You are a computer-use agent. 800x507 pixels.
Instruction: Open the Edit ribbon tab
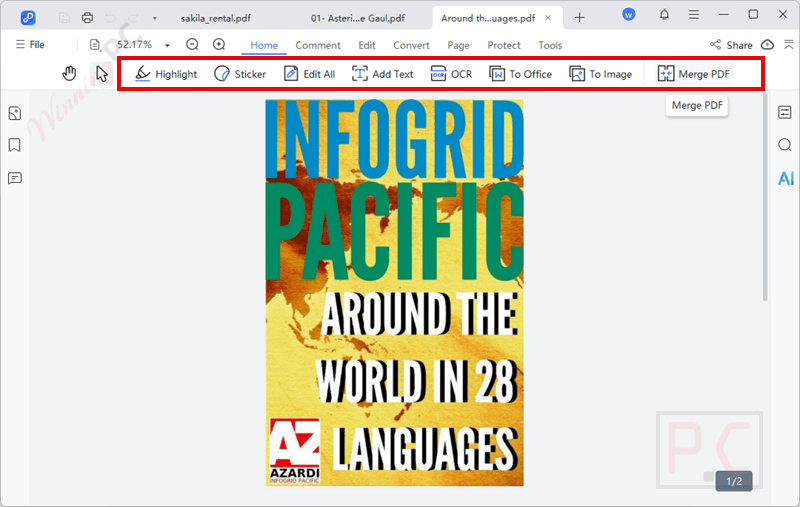click(366, 45)
